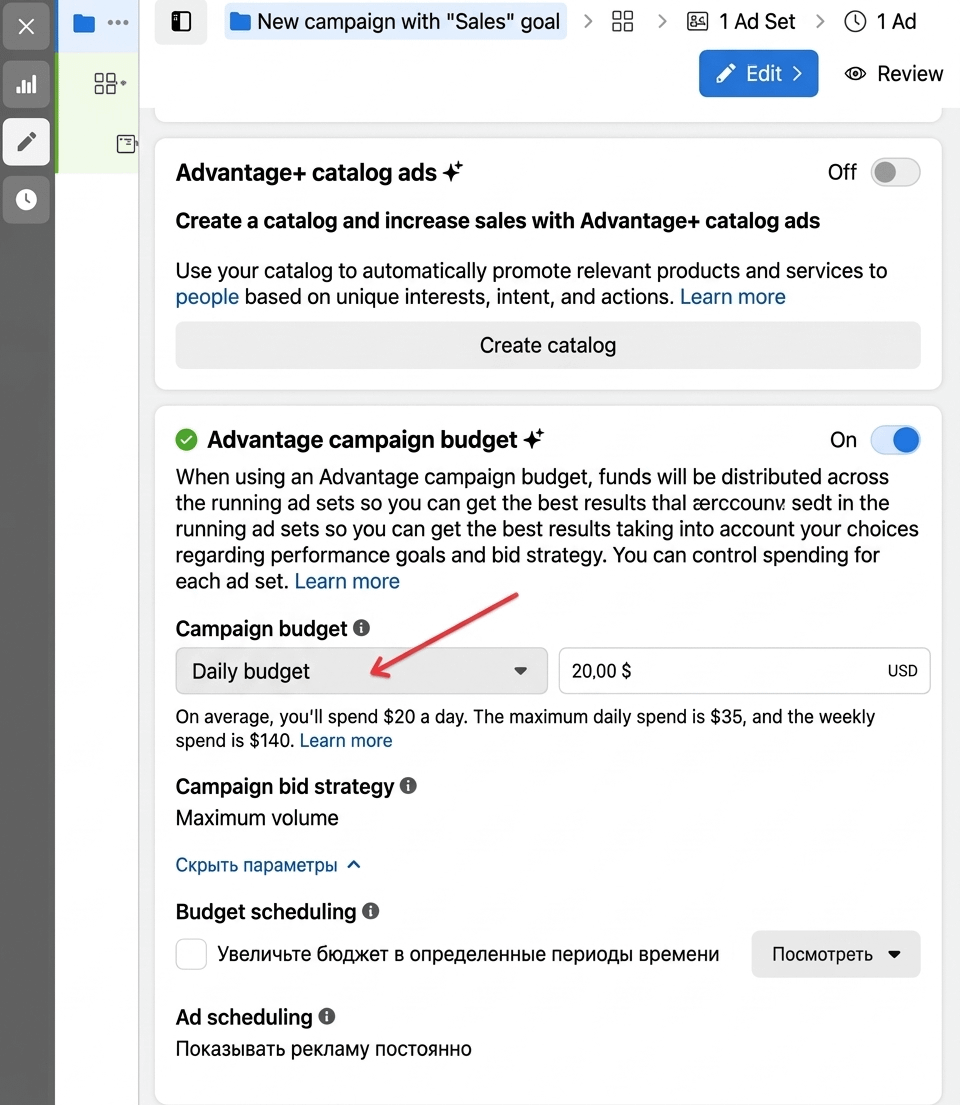
Task: Click the pencil edit icon in left sidebar
Action: [26, 141]
